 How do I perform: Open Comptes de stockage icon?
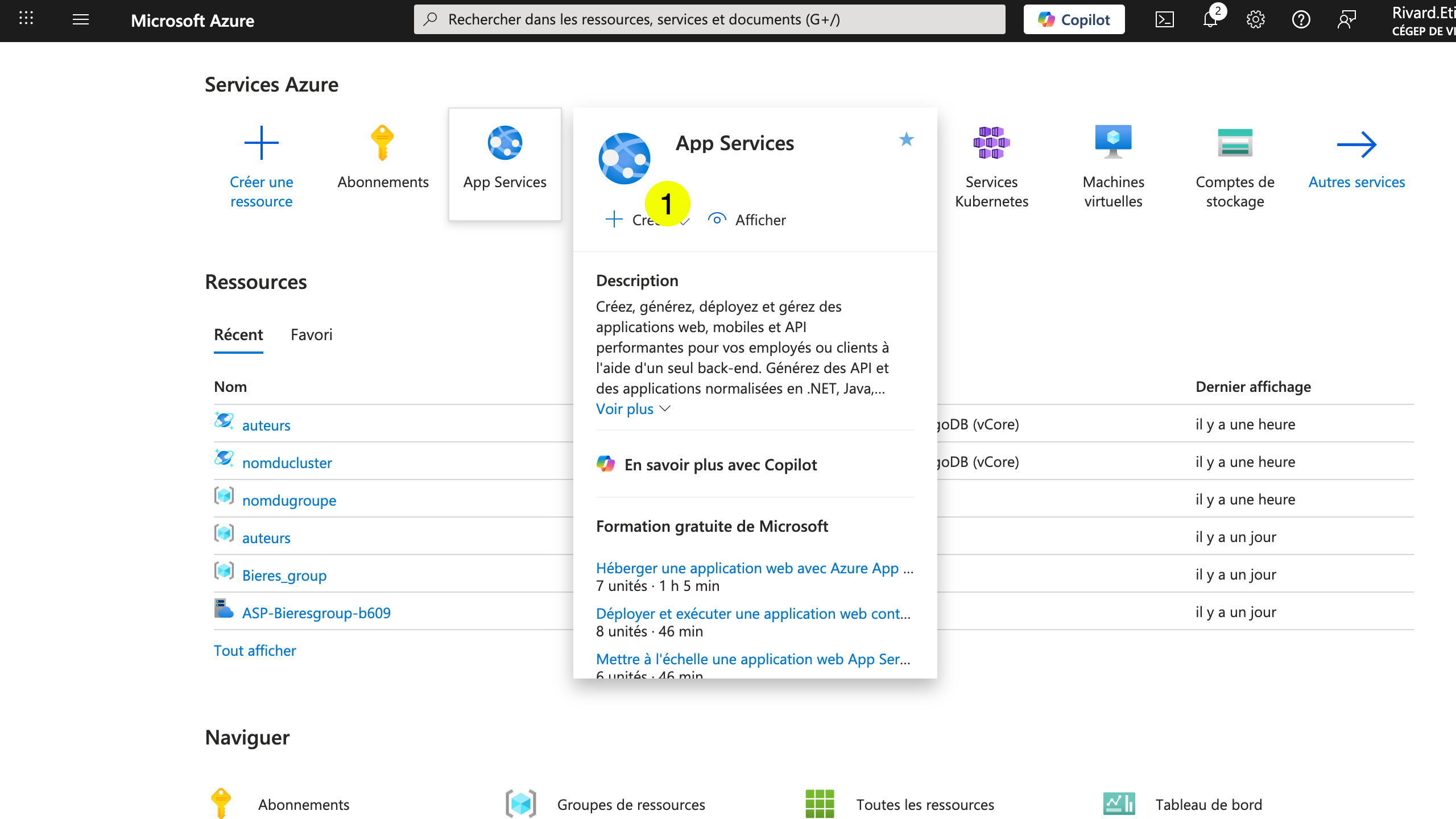click(x=1234, y=143)
